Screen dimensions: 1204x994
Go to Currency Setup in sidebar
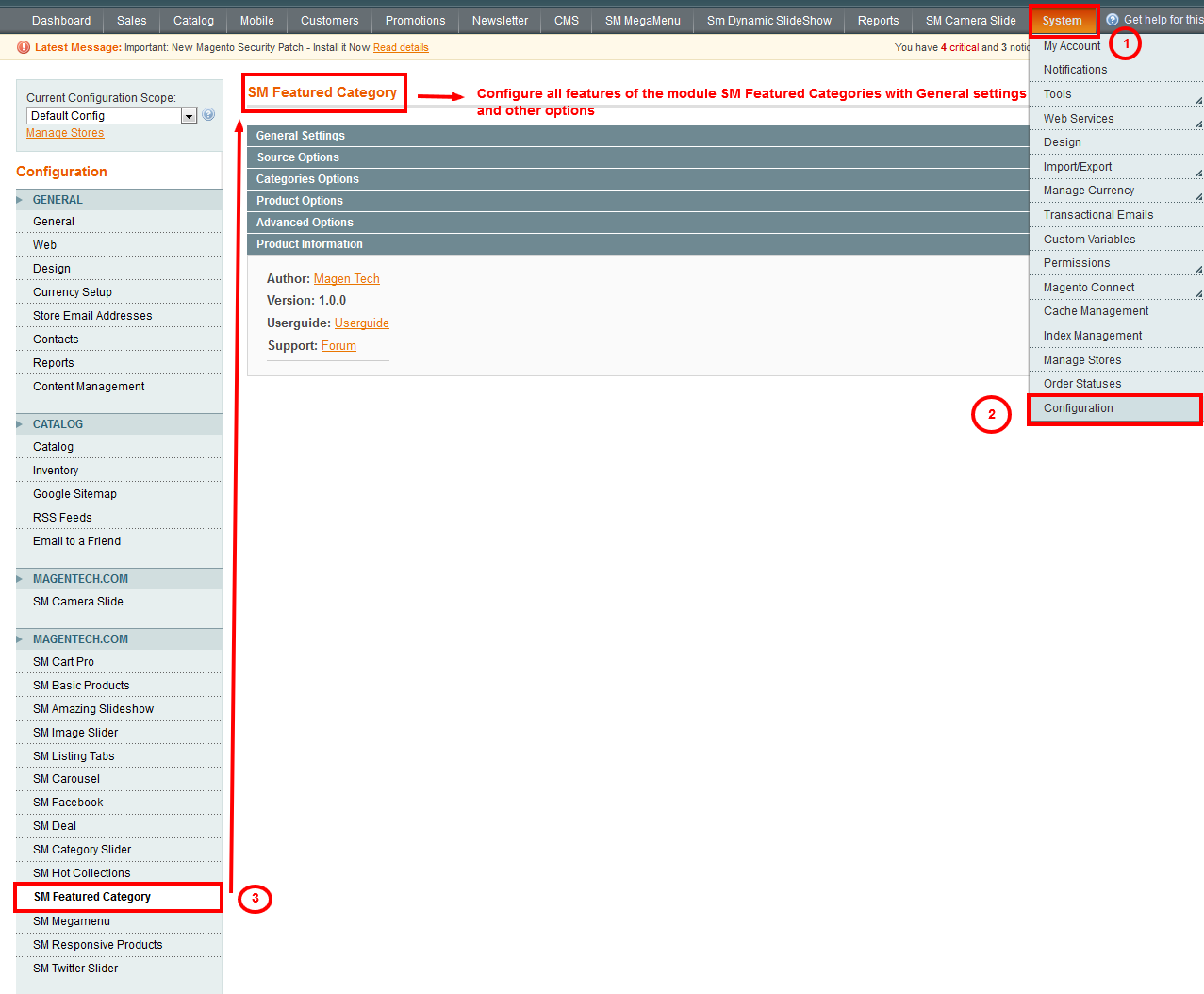pyautogui.click(x=73, y=292)
